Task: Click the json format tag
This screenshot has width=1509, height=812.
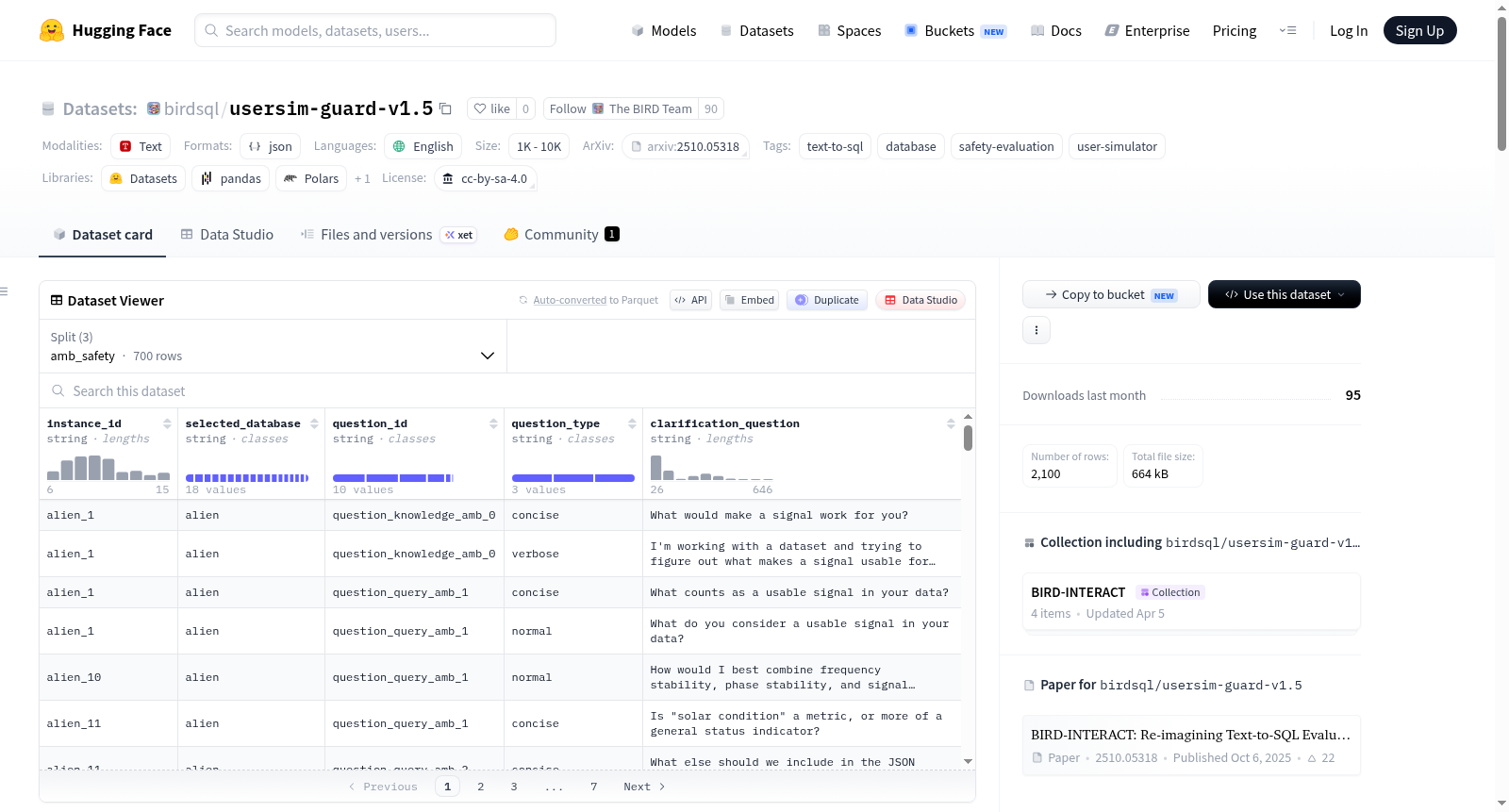Action: (x=270, y=146)
